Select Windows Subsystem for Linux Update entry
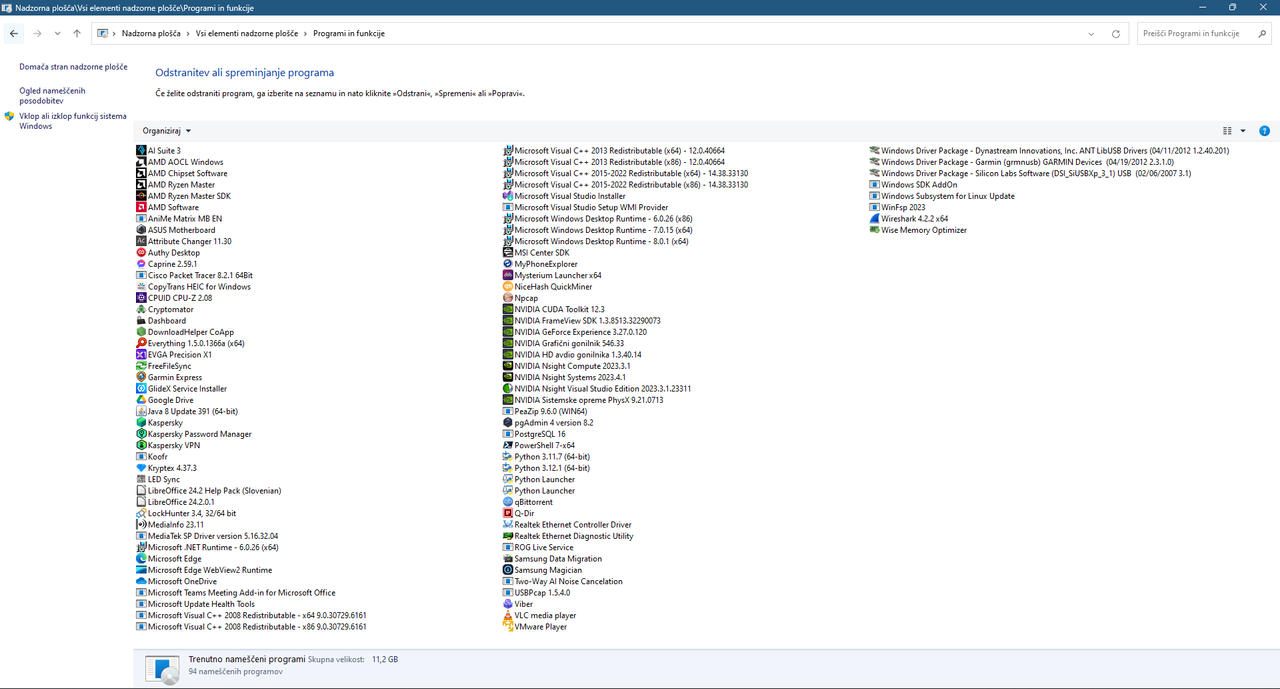The image size is (1280, 689). 942,196
